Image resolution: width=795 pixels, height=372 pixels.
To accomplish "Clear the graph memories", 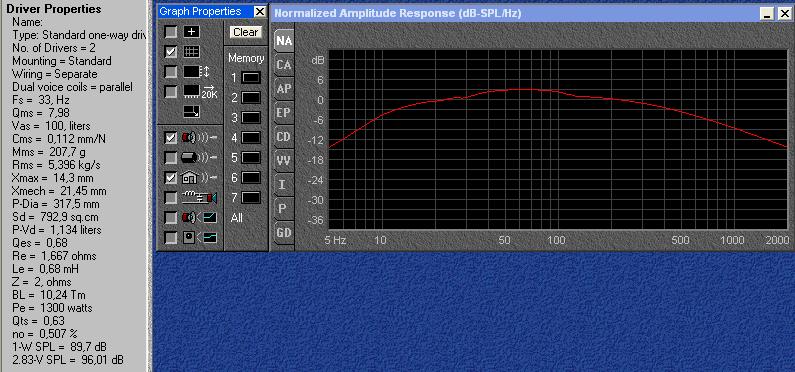I will (245, 32).
